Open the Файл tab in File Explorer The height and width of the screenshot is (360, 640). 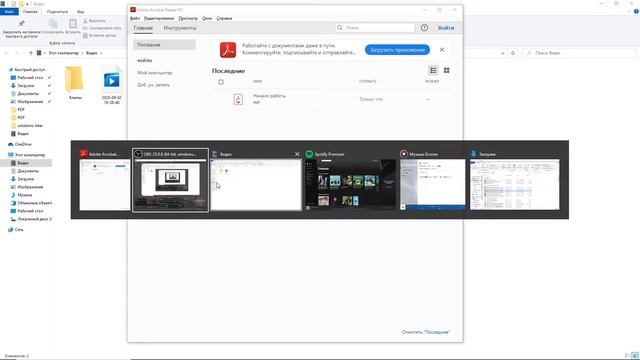pos(9,11)
